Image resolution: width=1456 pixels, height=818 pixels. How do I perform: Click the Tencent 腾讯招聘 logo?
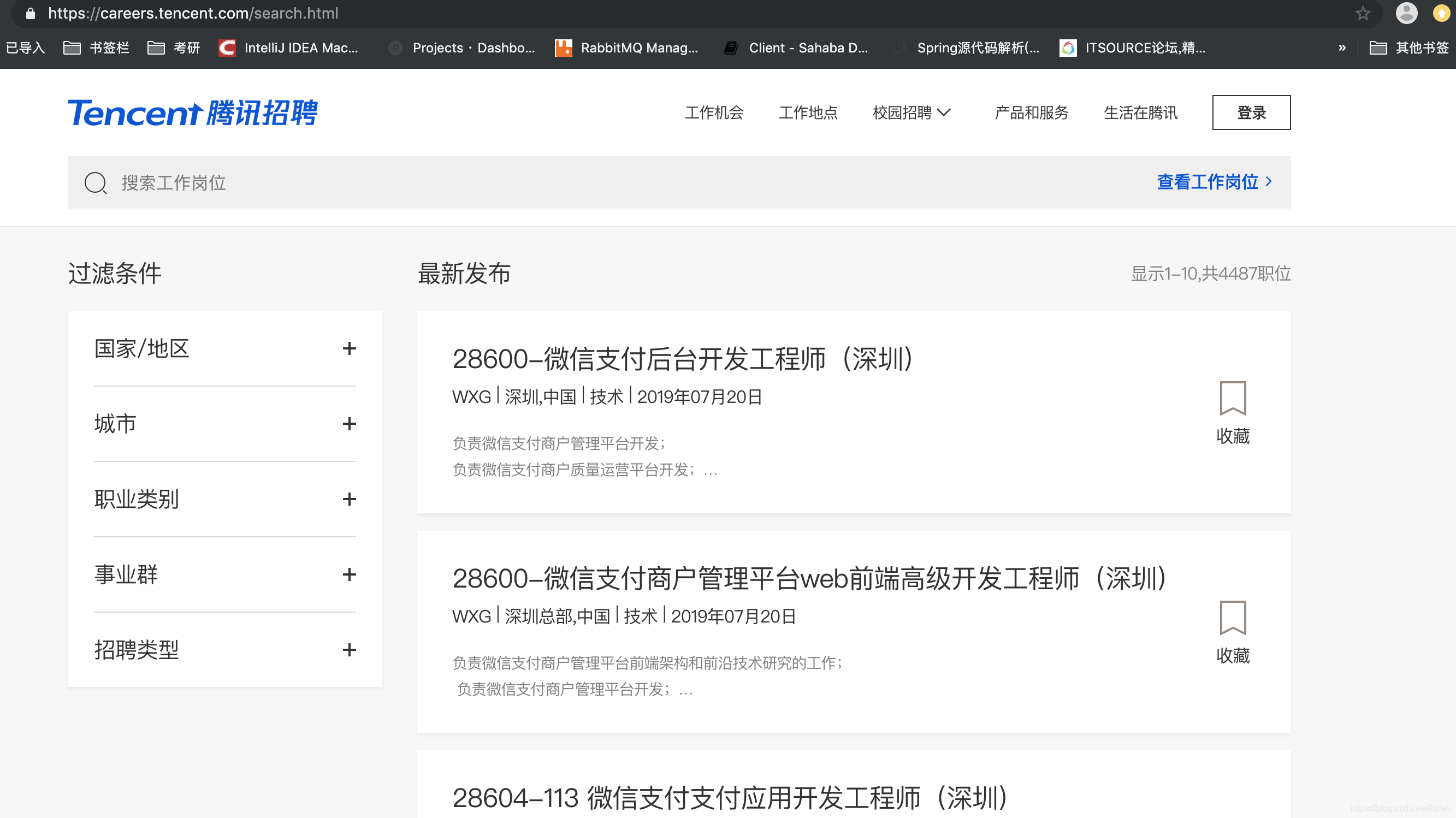(192, 112)
